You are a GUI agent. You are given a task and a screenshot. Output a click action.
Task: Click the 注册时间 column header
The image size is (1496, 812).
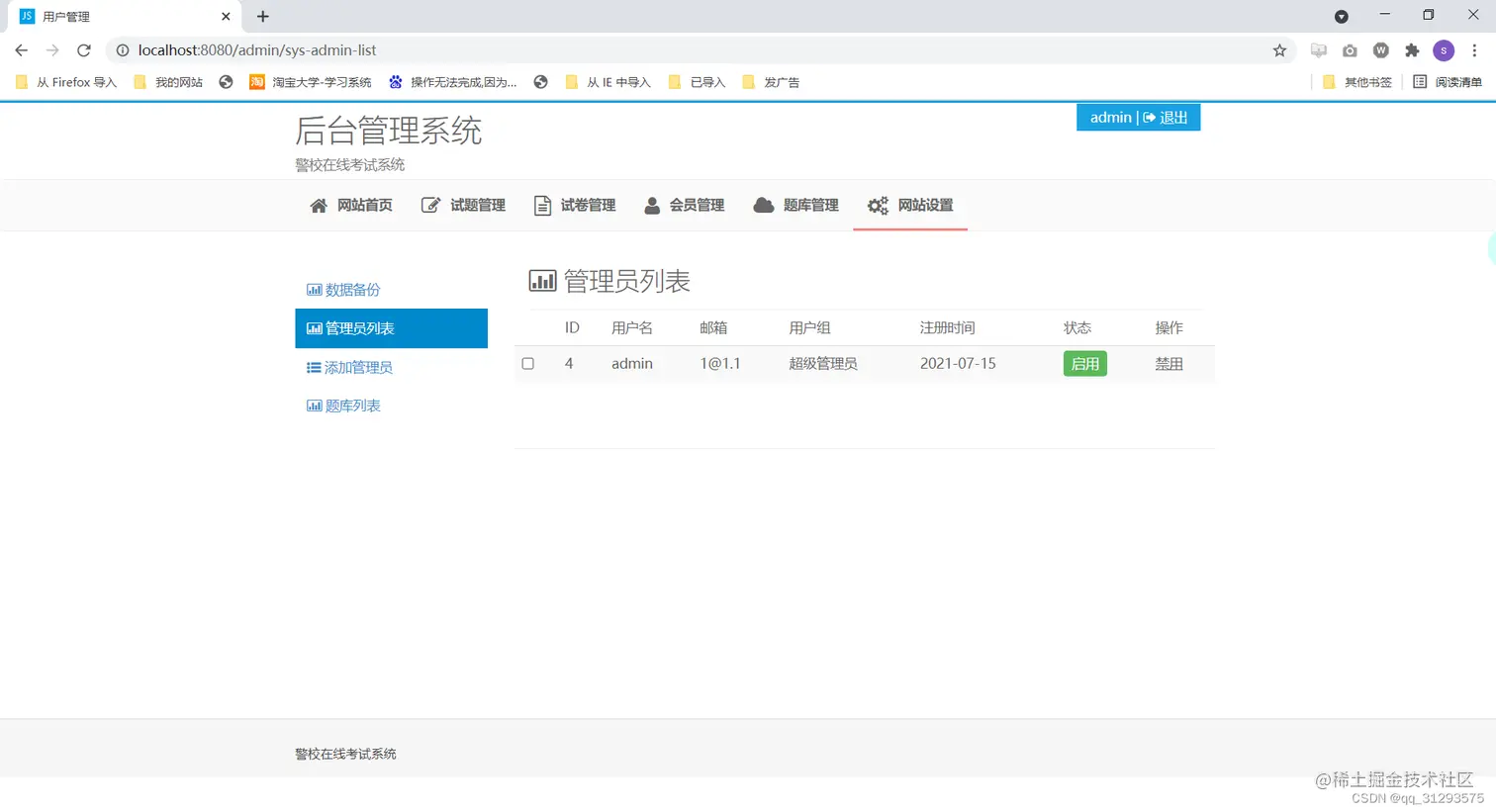pos(948,327)
